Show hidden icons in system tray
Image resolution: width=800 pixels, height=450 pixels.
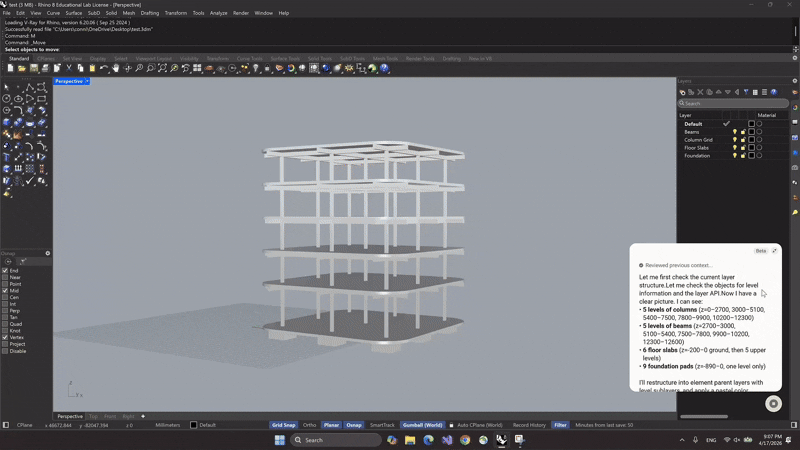(682, 440)
